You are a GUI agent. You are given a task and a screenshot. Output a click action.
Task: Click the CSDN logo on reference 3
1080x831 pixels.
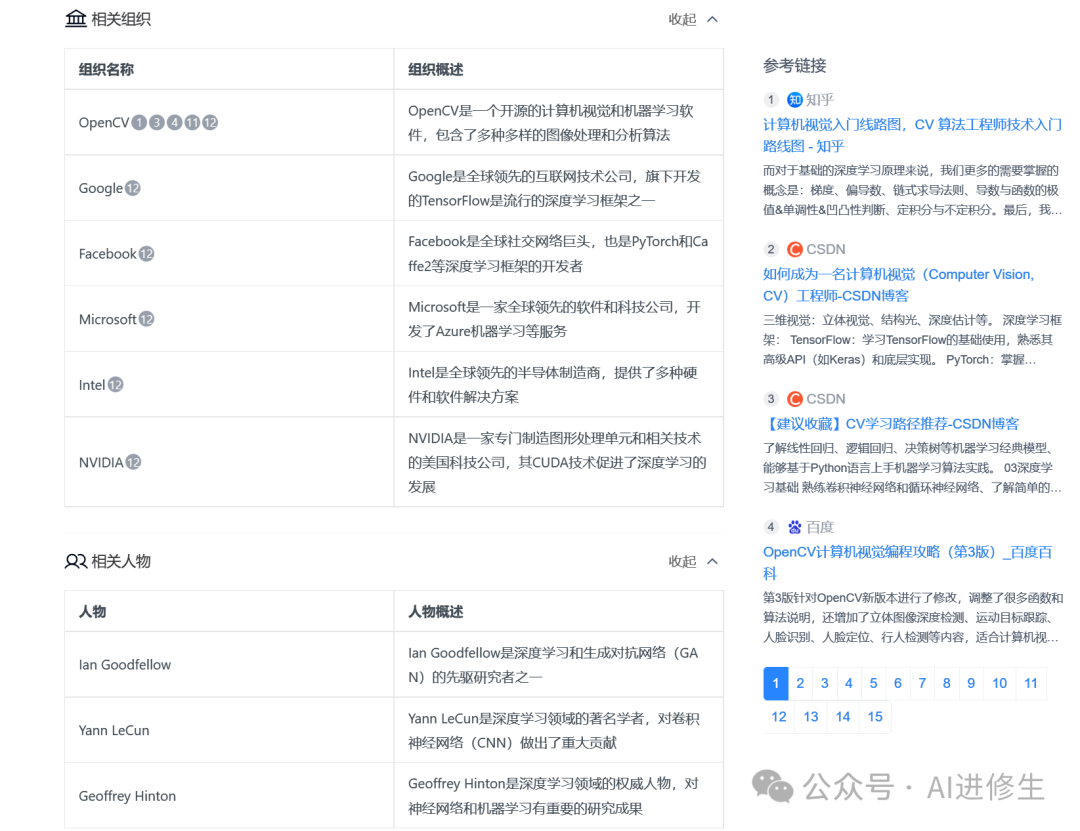tap(795, 399)
